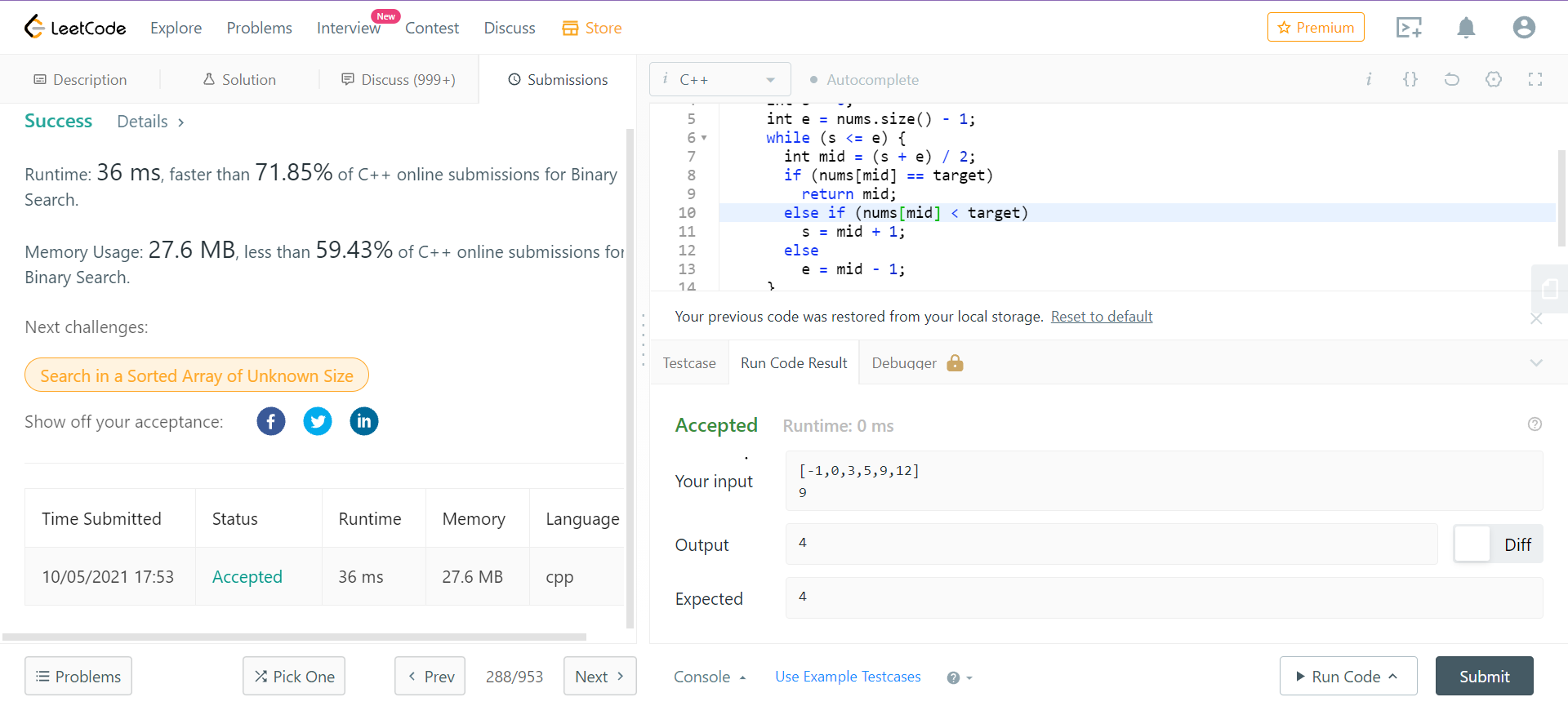Open editor settings gear icon
Image resolution: width=1568 pixels, height=706 pixels.
point(1494,79)
